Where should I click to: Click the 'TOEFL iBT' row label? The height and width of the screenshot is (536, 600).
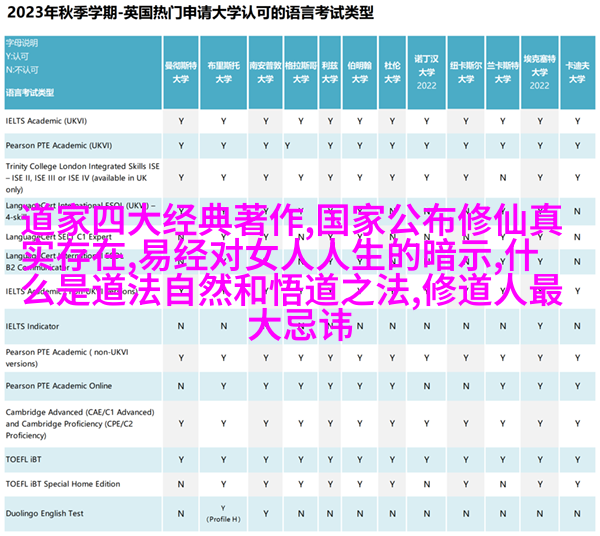23,459
